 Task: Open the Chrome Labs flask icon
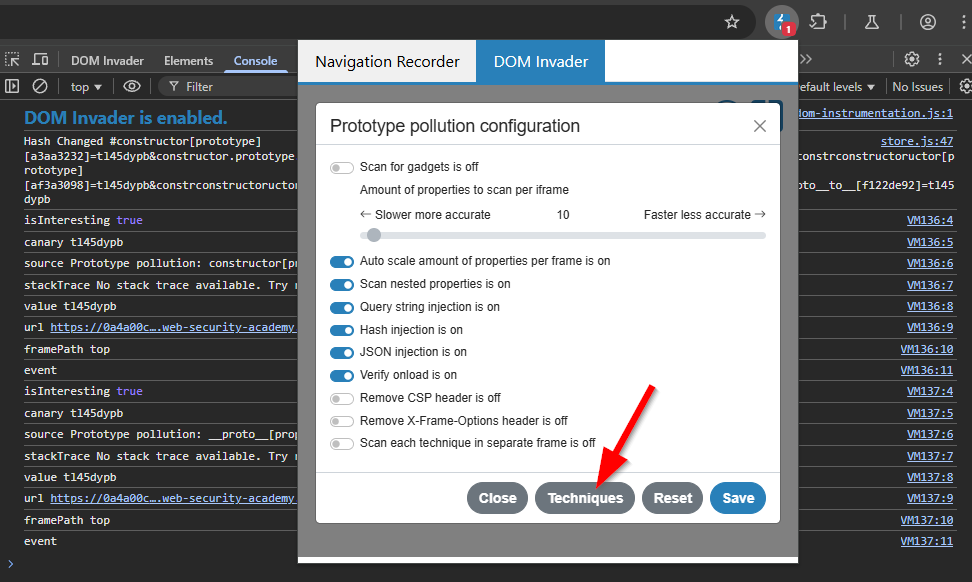872,22
